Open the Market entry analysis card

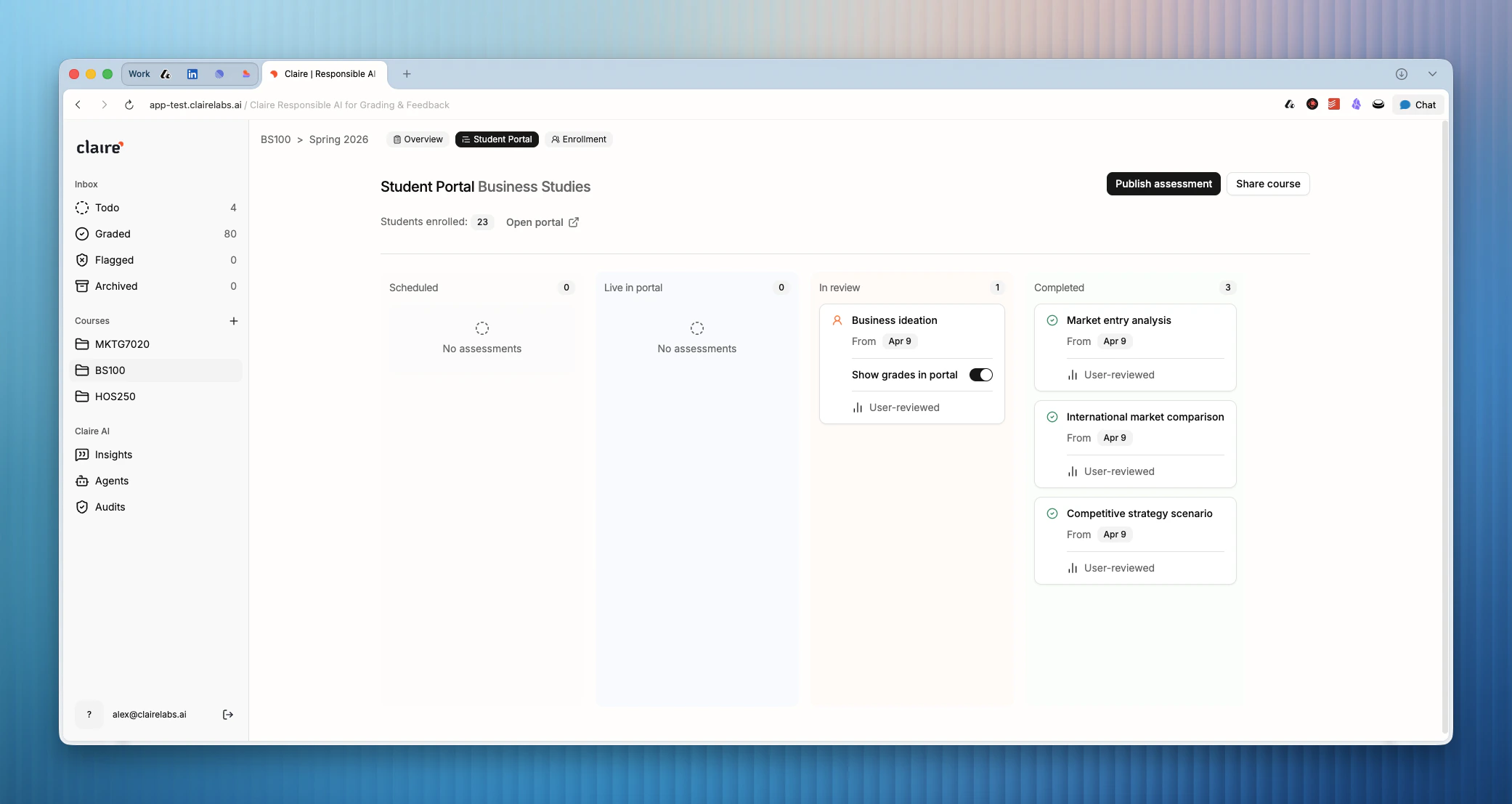point(1118,320)
